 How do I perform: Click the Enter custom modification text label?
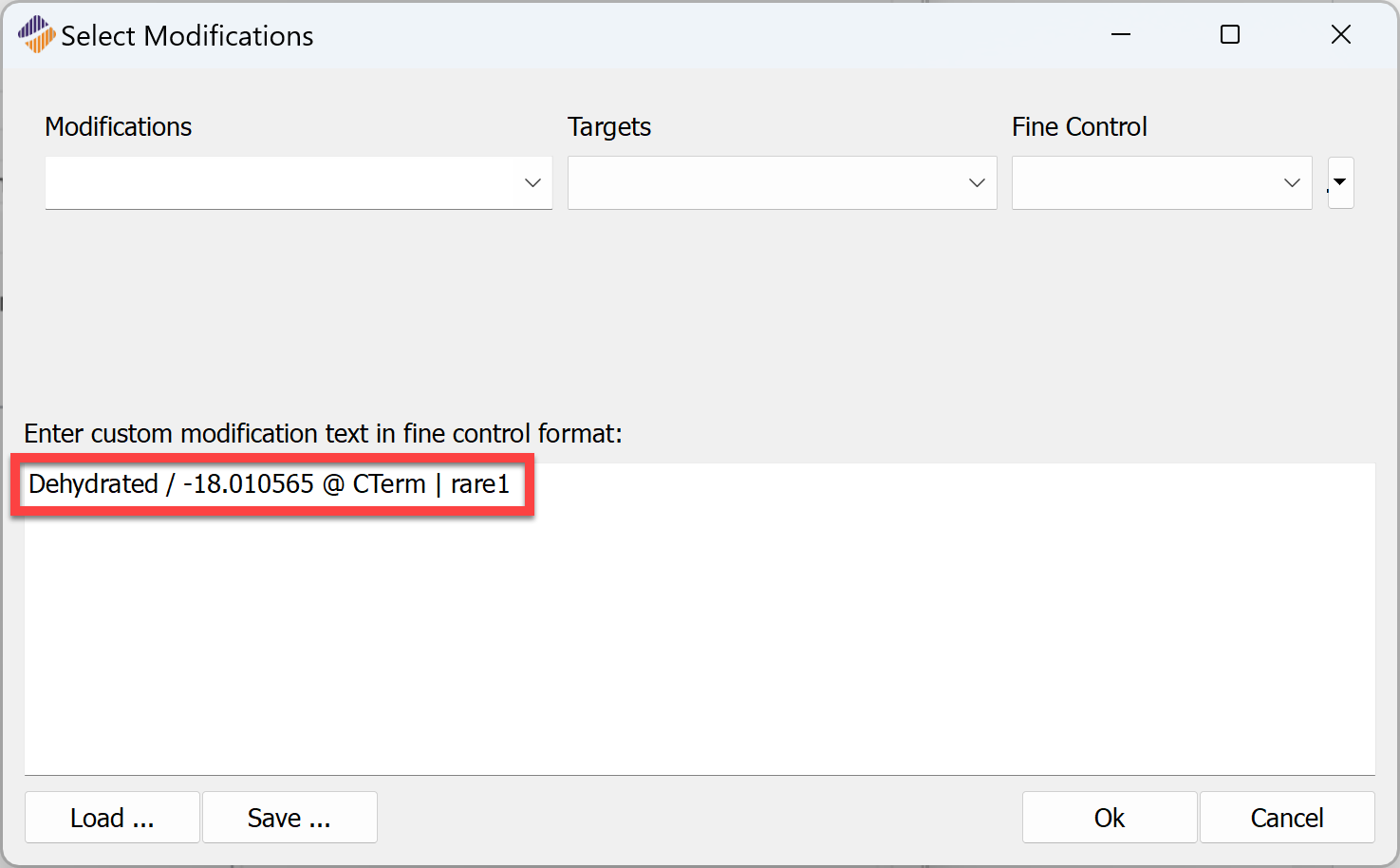[323, 434]
